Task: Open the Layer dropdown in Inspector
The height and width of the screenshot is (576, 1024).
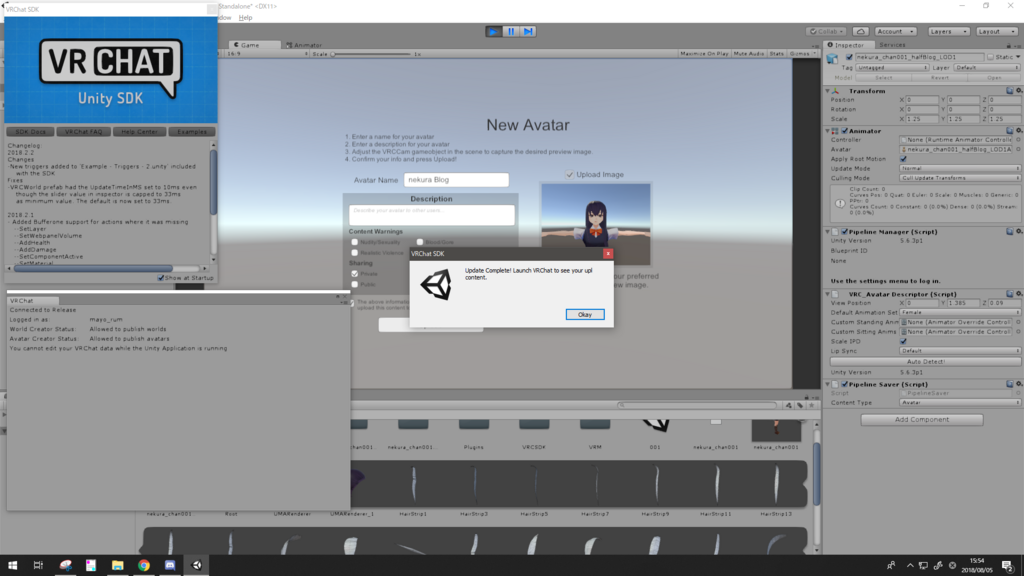Action: click(986, 67)
